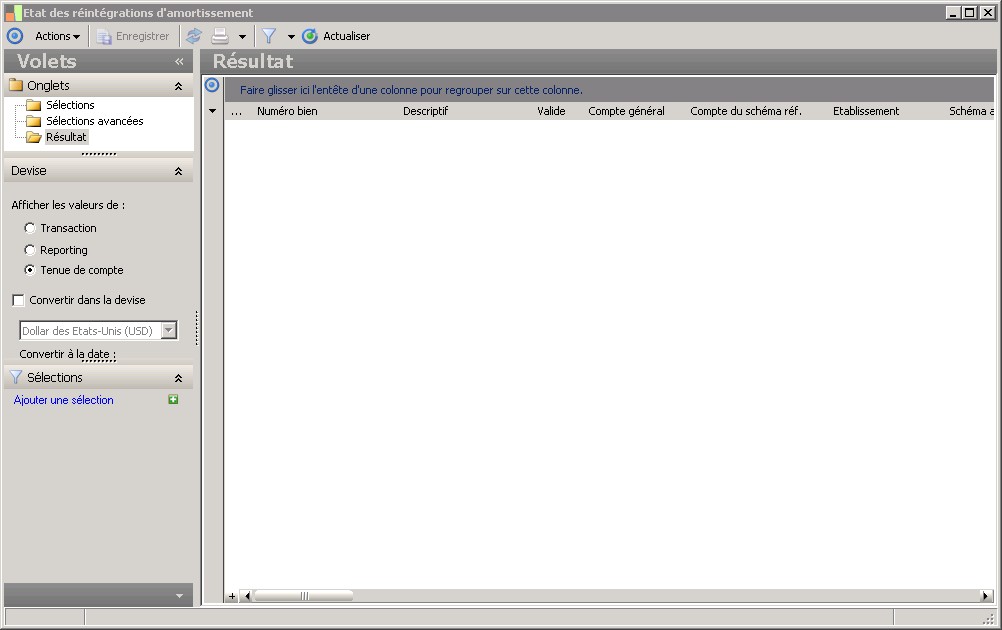The image size is (1002, 630).
Task: Open the grid options dropdown triangle
Action: [212, 111]
